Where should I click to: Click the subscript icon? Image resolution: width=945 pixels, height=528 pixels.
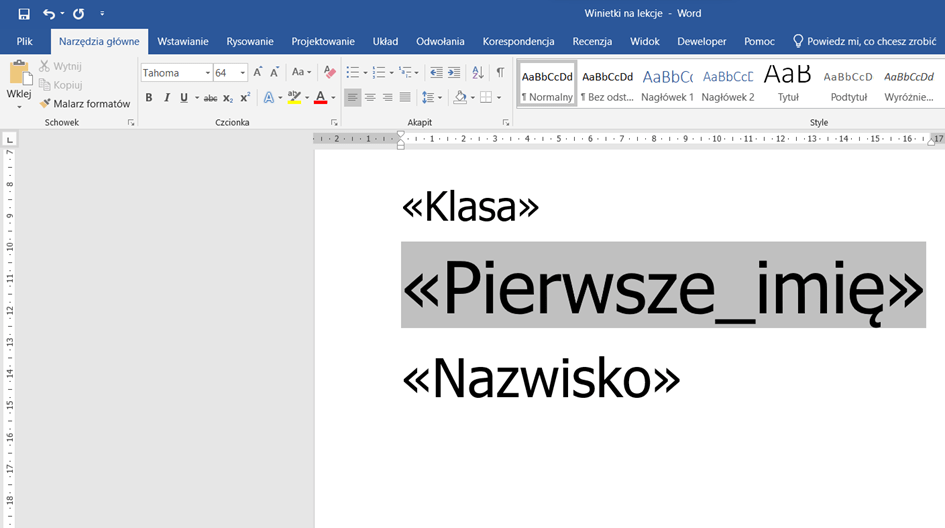coord(228,98)
